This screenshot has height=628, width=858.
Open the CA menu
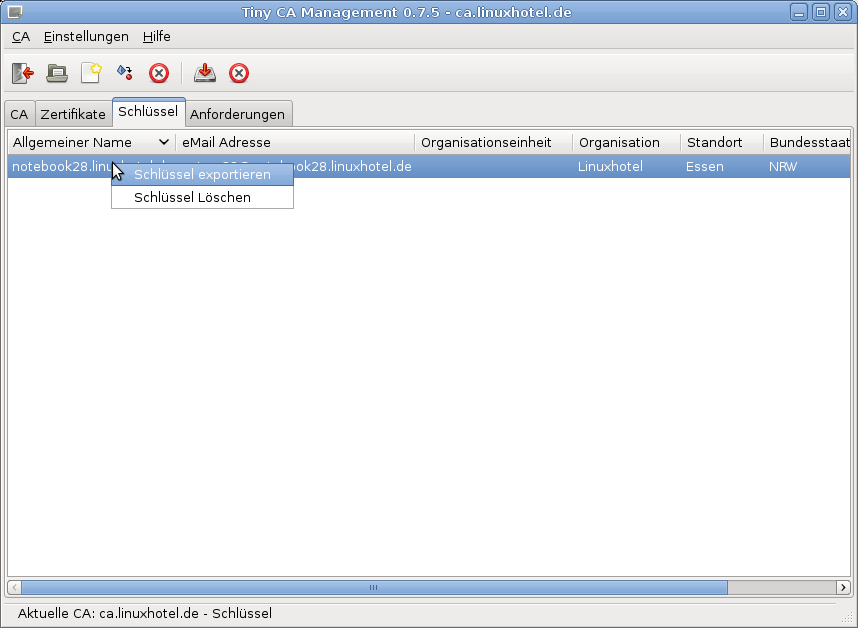pos(21,36)
